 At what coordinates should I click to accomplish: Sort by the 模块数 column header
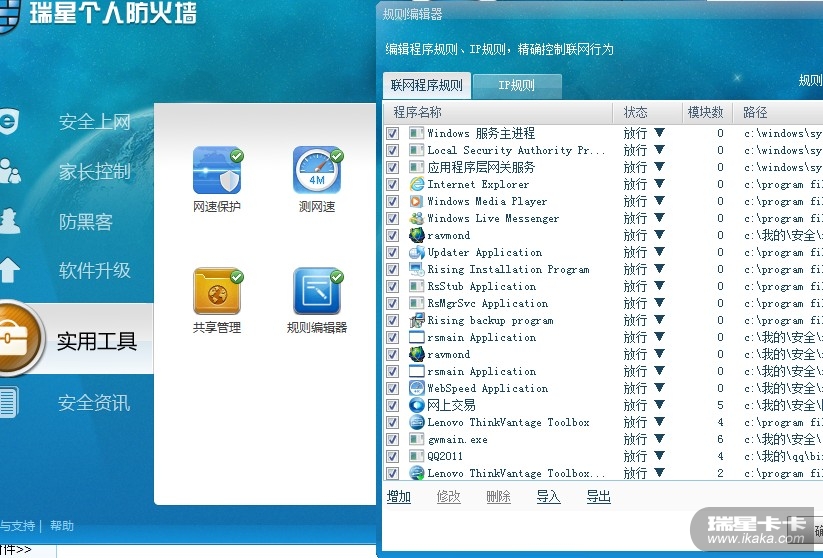(706, 112)
